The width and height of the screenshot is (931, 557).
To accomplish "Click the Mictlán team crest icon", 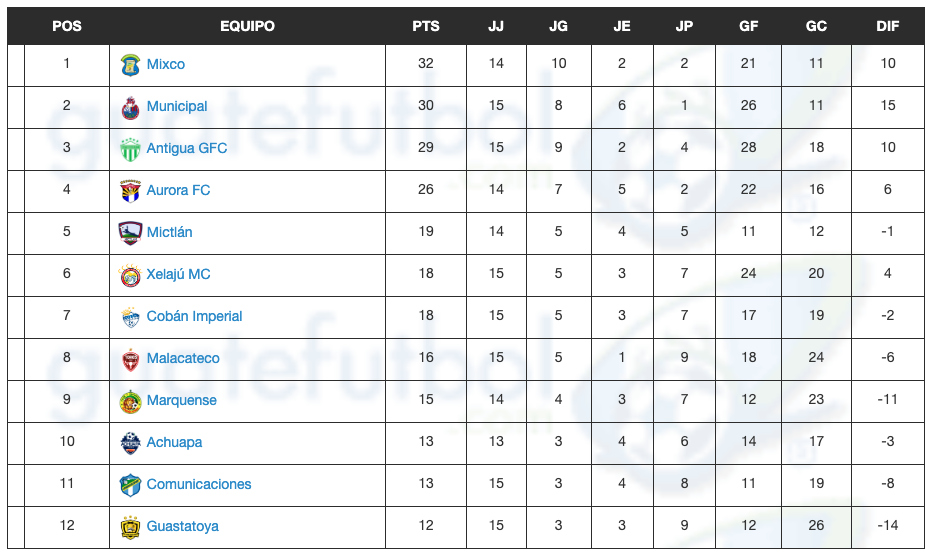I will pyautogui.click(x=130, y=232).
